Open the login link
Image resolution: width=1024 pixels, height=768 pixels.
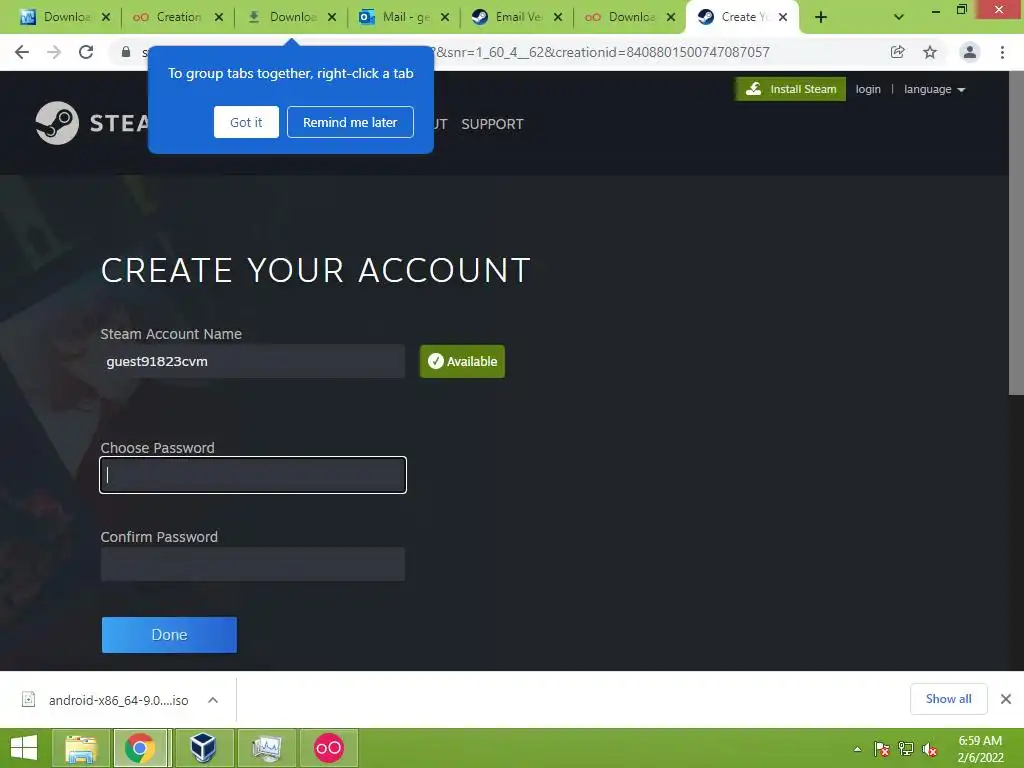(x=868, y=89)
